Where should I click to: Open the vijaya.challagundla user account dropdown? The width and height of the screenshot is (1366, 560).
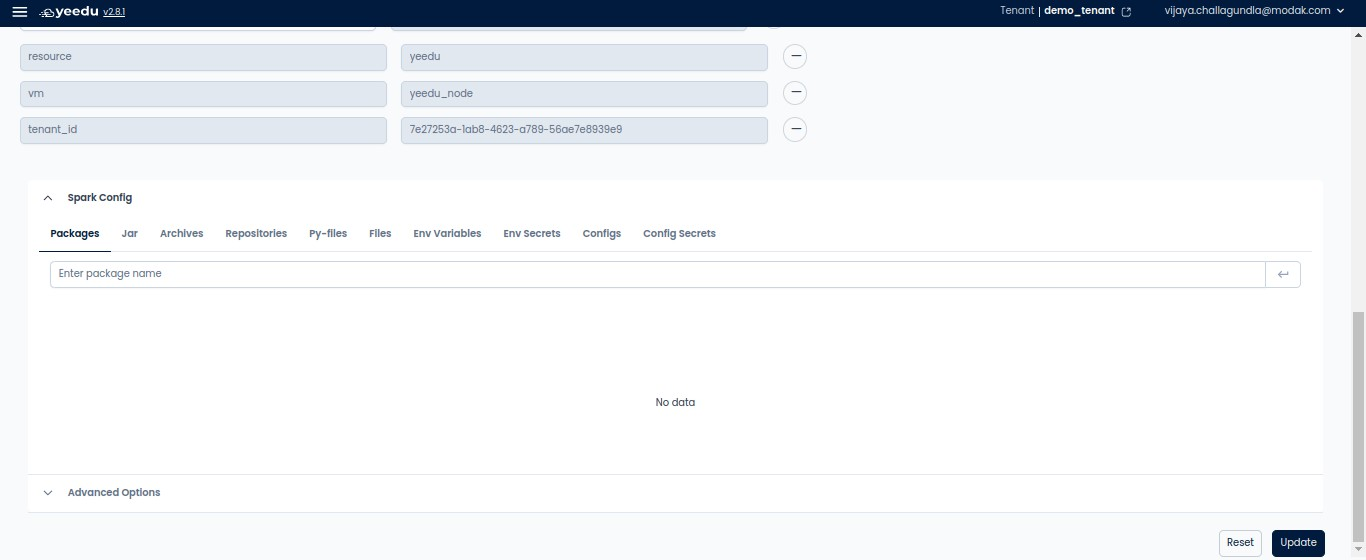pos(1254,11)
